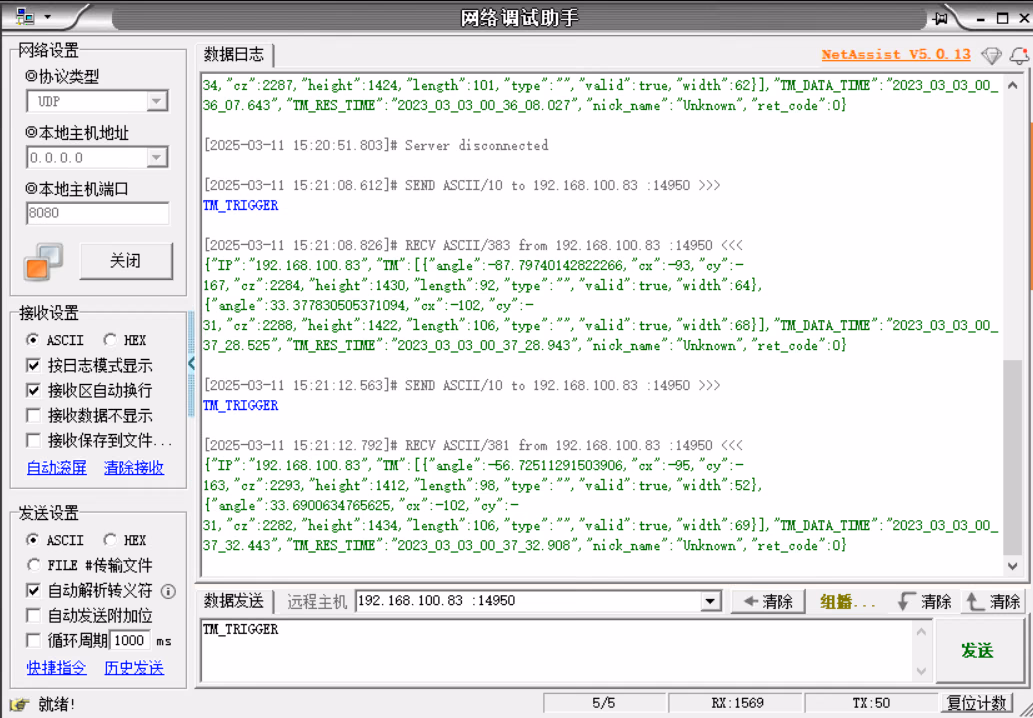Click the RX:1569 status counter
The height and width of the screenshot is (718, 1033).
click(x=737, y=703)
